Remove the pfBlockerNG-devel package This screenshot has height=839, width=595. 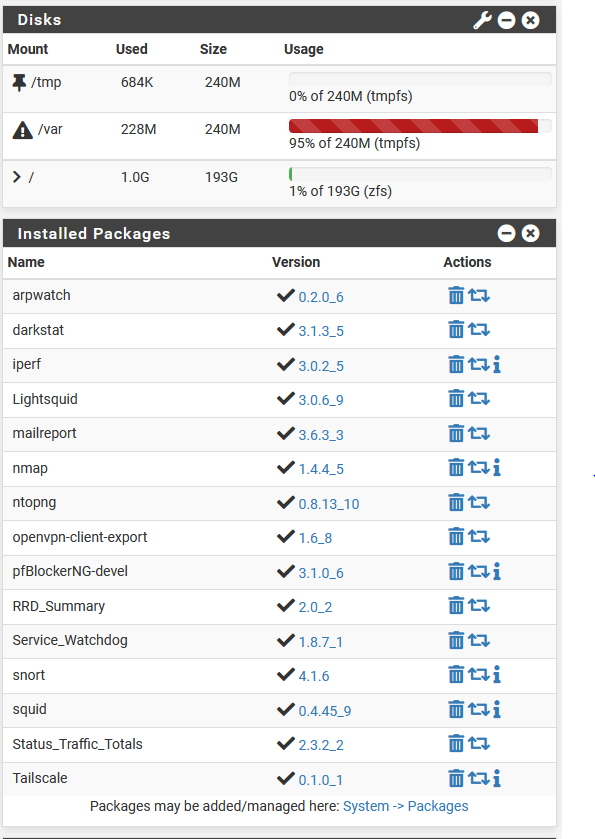(x=456, y=571)
